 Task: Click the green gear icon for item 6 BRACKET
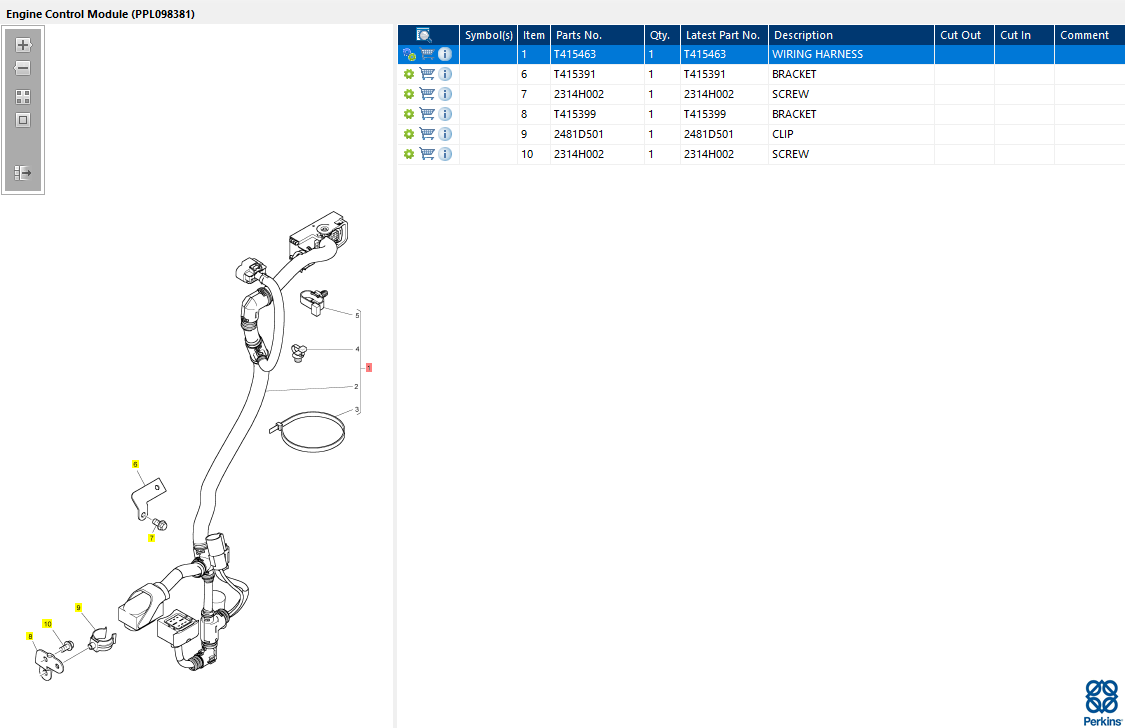409,75
